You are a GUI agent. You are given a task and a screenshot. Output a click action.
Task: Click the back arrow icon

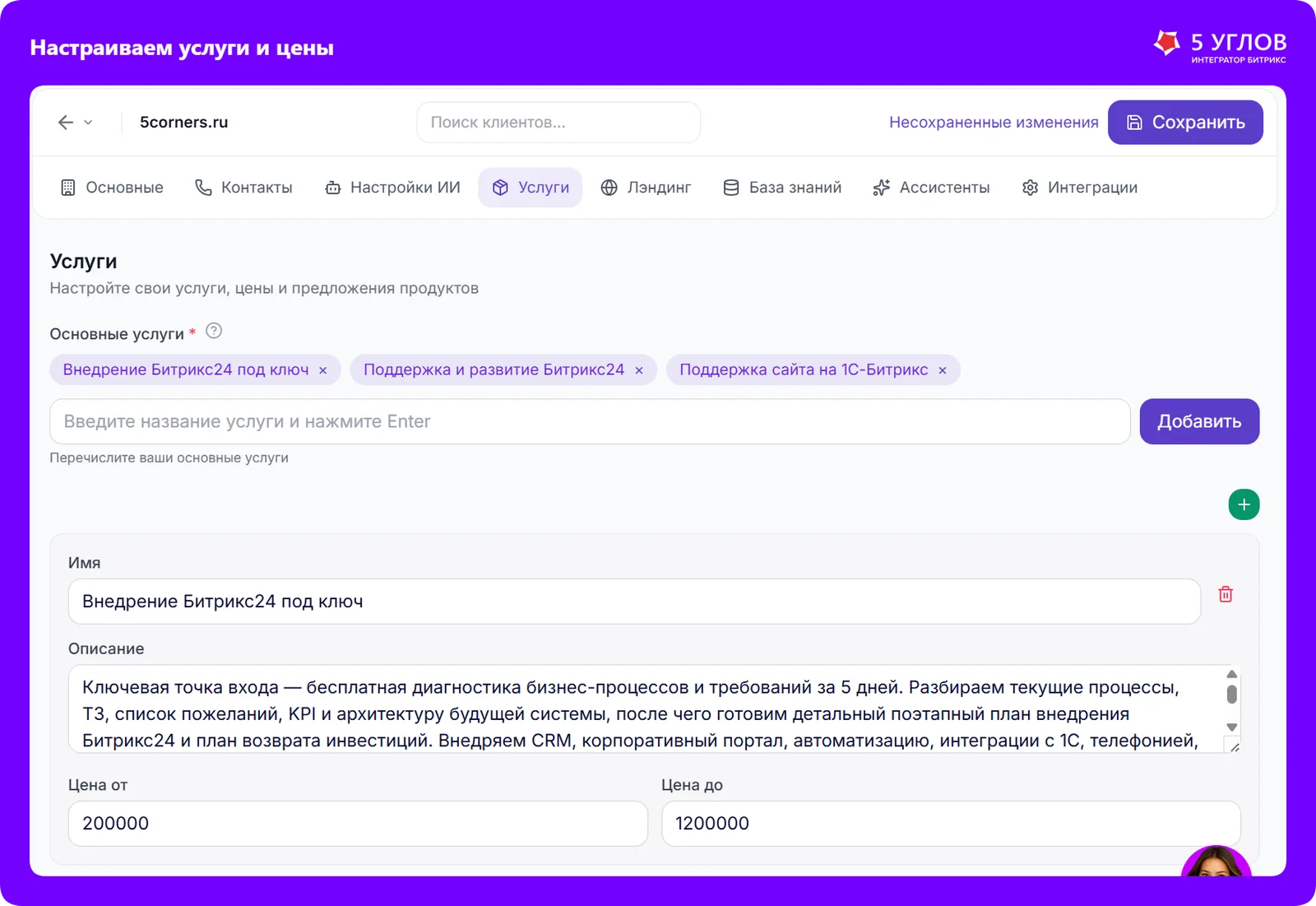click(x=66, y=123)
